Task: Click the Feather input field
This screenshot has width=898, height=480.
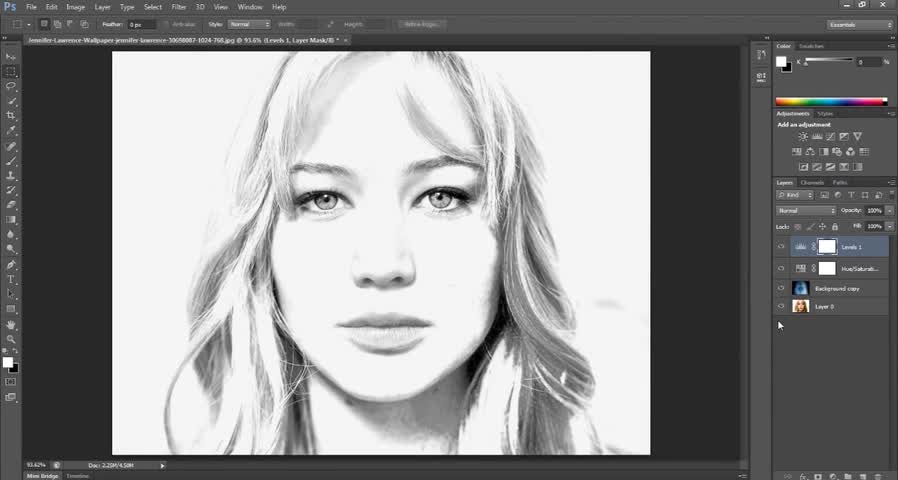Action: click(141, 25)
